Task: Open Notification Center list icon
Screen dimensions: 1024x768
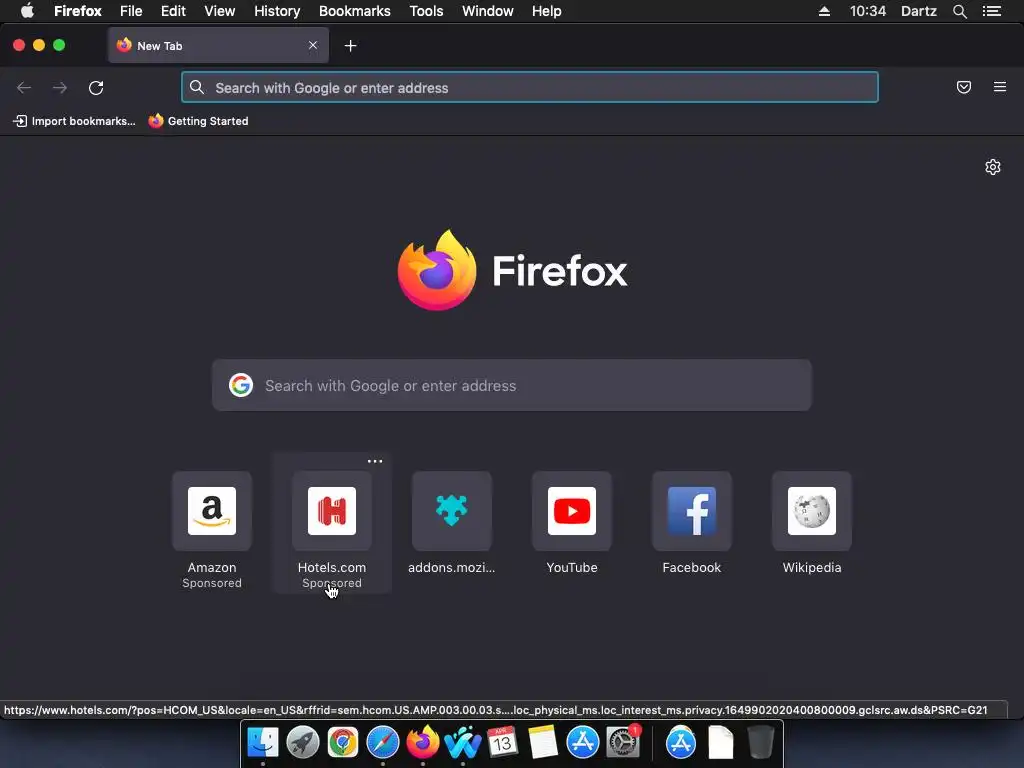Action: tap(991, 11)
